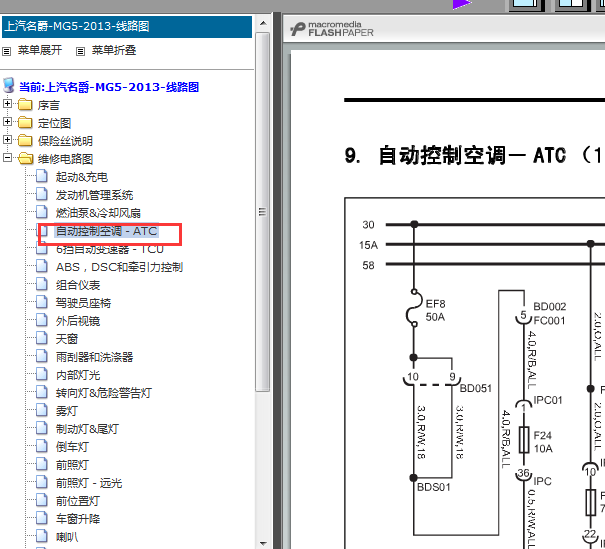Open the 组合仪表 diagram

tap(78, 285)
